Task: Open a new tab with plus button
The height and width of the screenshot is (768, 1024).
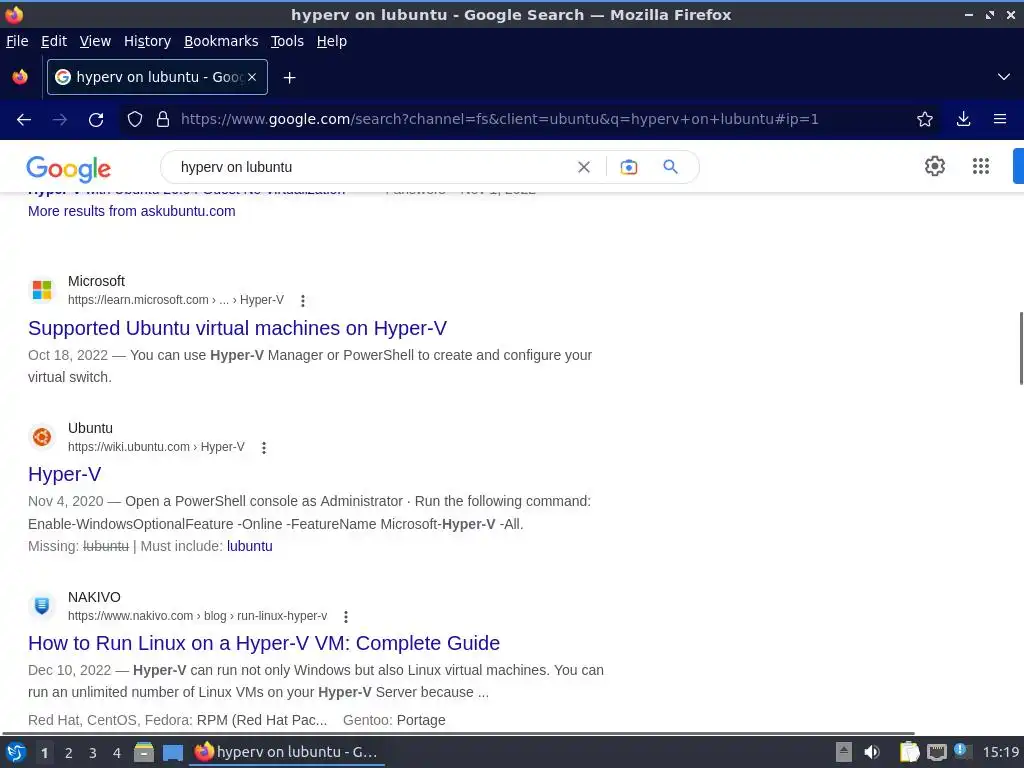Action: pyautogui.click(x=289, y=78)
